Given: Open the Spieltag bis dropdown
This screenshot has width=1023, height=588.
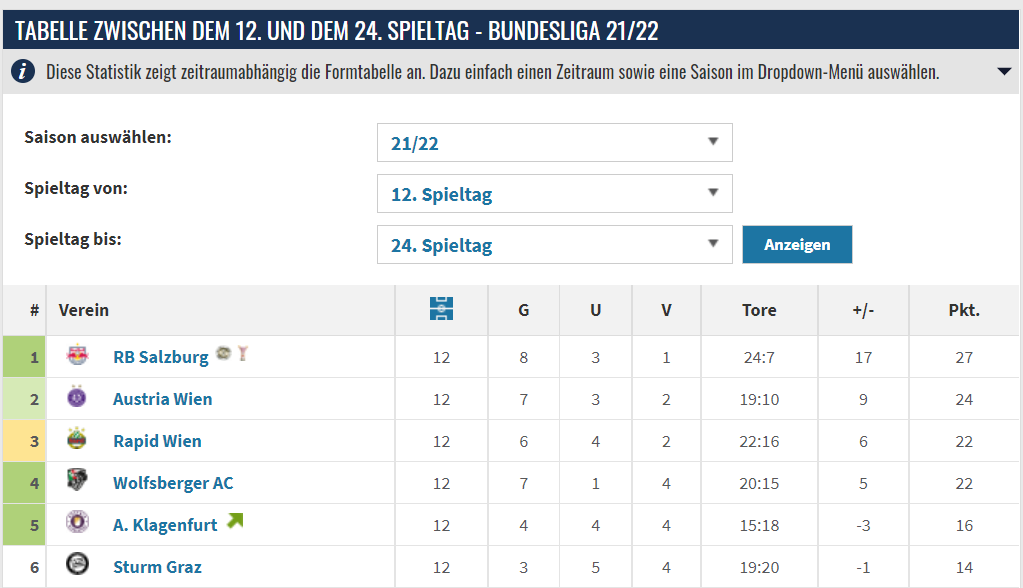Looking at the screenshot, I should tap(555, 245).
